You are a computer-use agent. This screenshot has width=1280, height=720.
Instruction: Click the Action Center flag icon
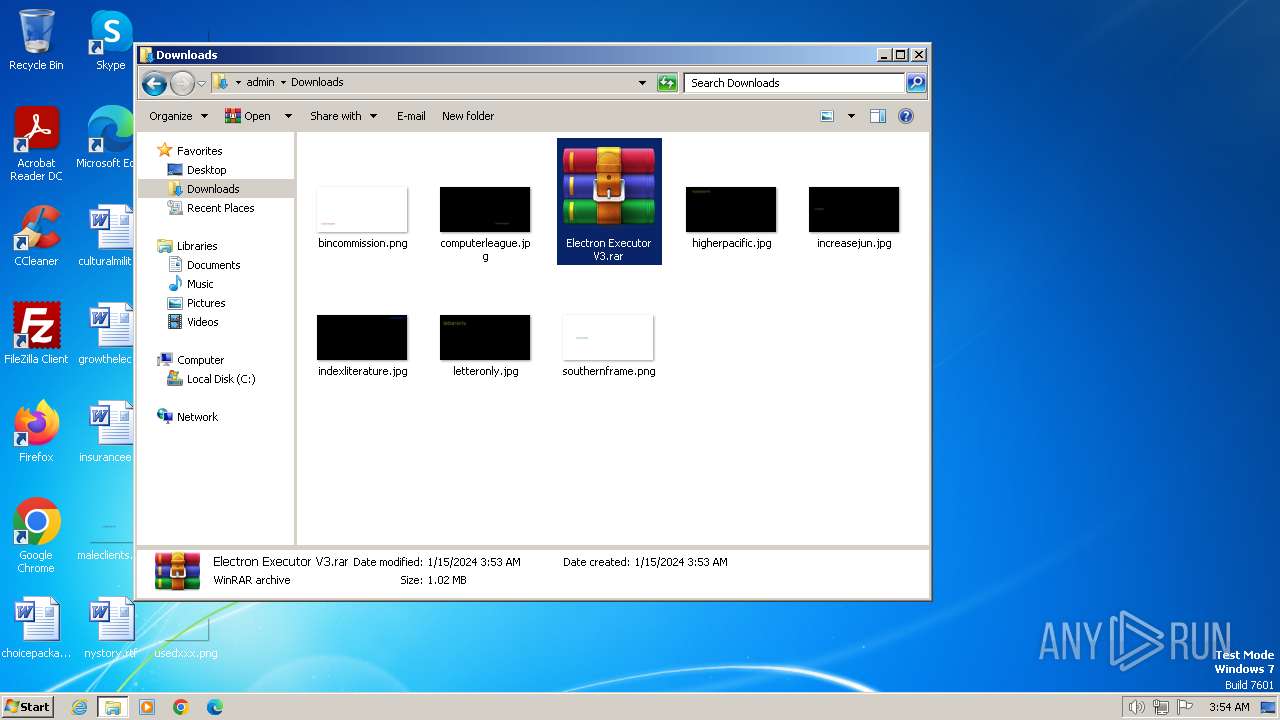(x=1186, y=707)
